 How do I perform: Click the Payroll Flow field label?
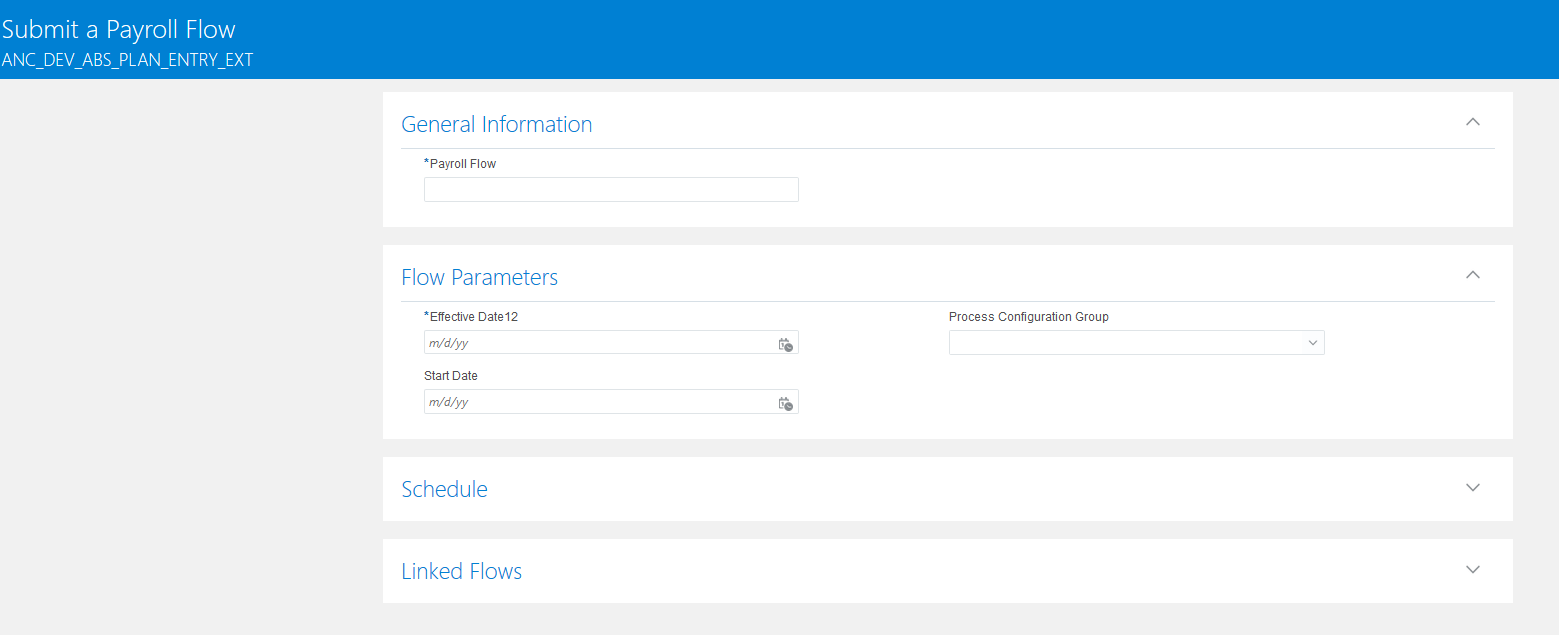[x=462, y=164]
